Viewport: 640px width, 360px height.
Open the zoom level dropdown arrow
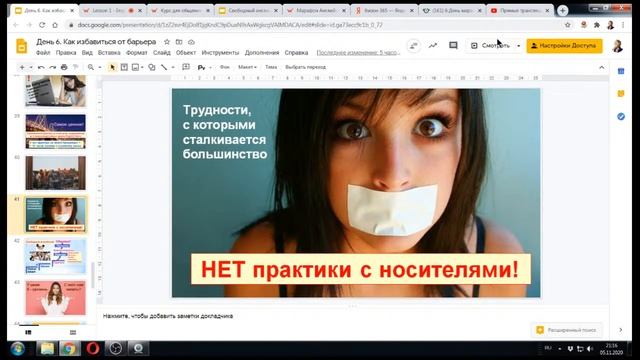[100, 67]
